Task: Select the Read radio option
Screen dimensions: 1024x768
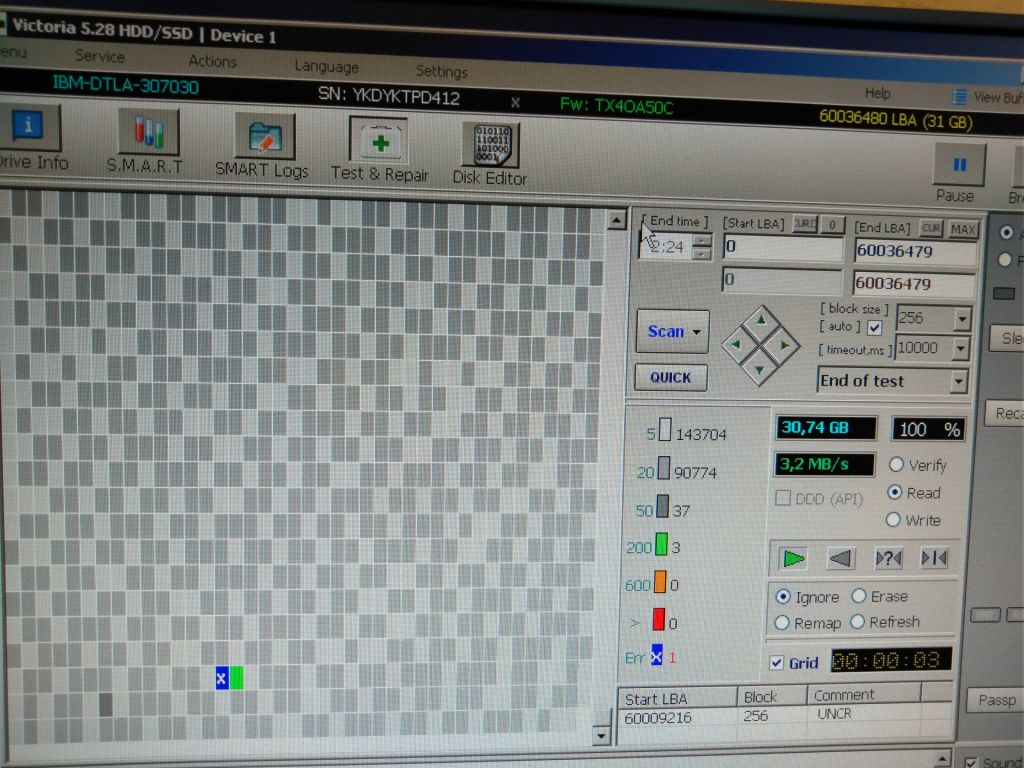Action: (895, 492)
